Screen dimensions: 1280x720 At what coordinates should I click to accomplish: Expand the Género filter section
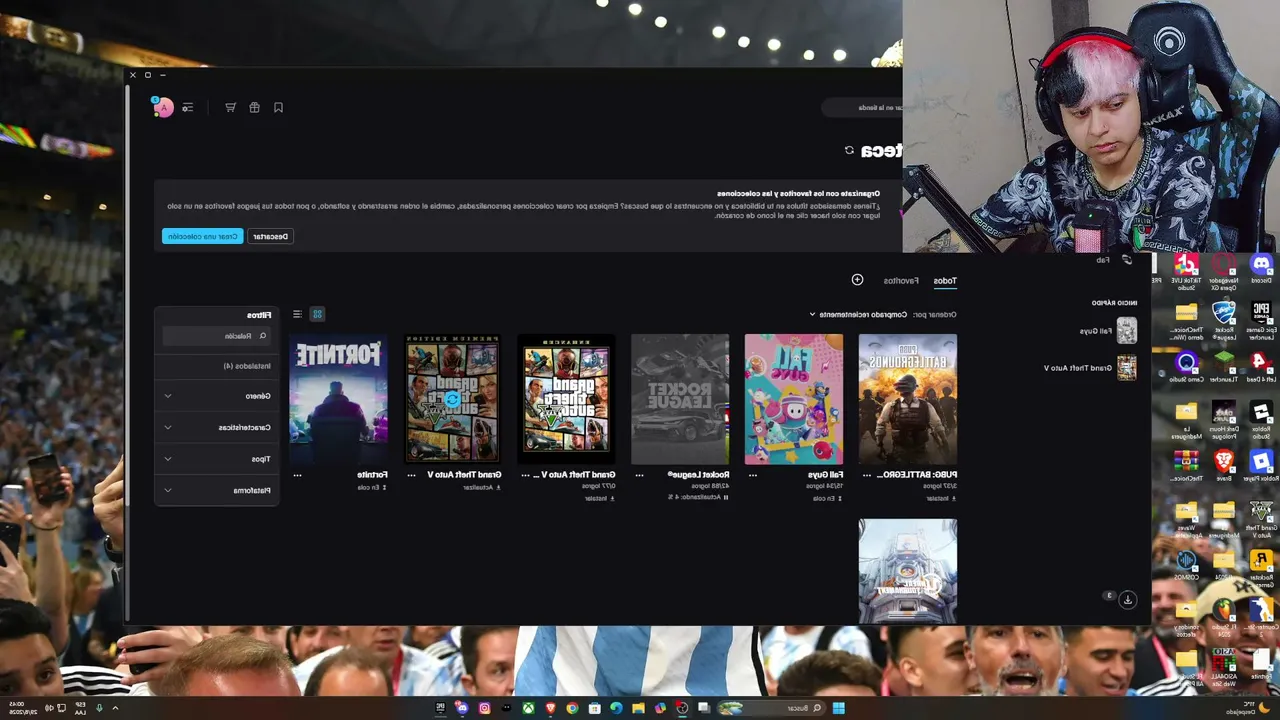tap(217, 396)
